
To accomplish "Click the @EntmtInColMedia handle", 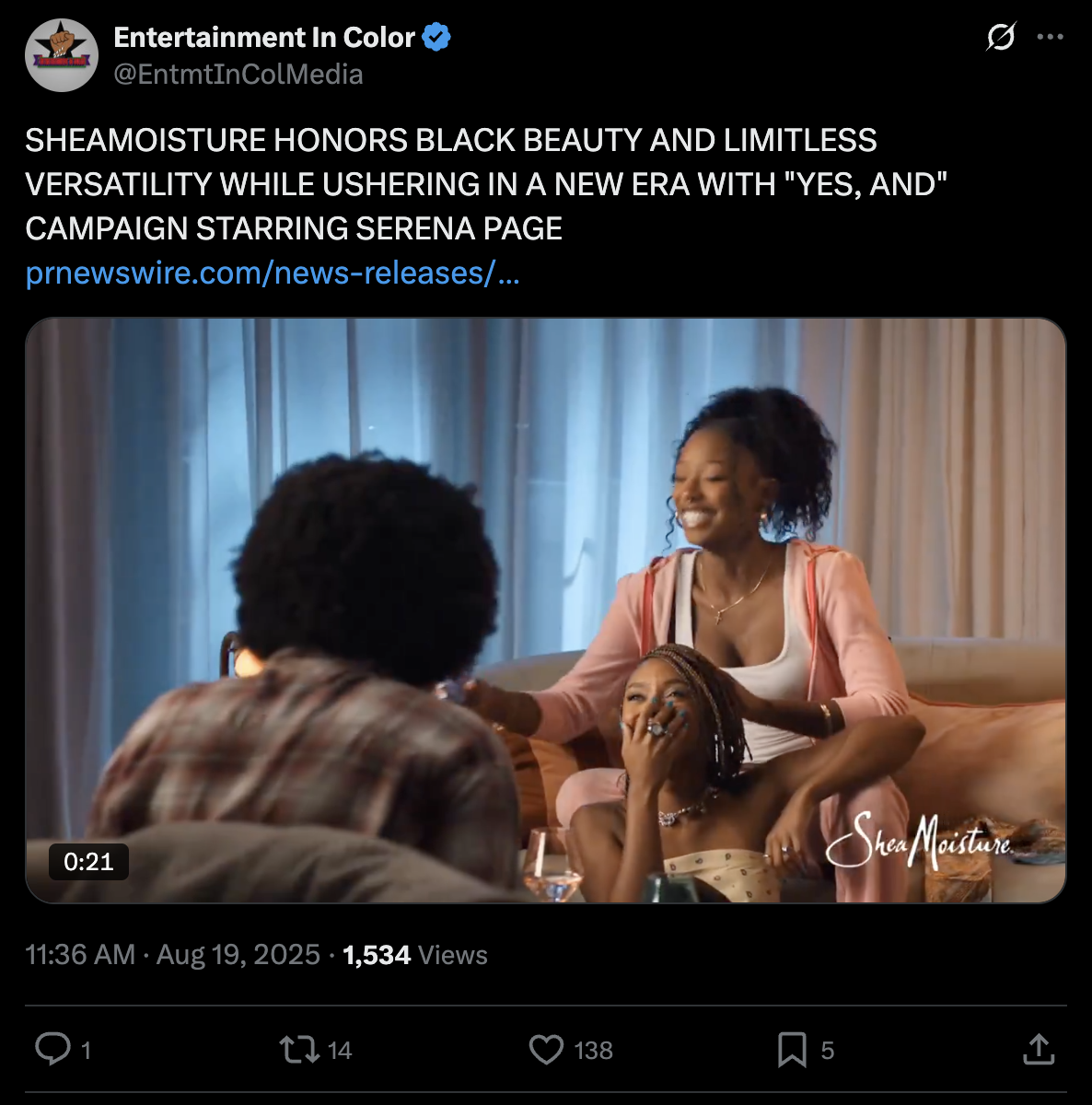I will pos(238,74).
